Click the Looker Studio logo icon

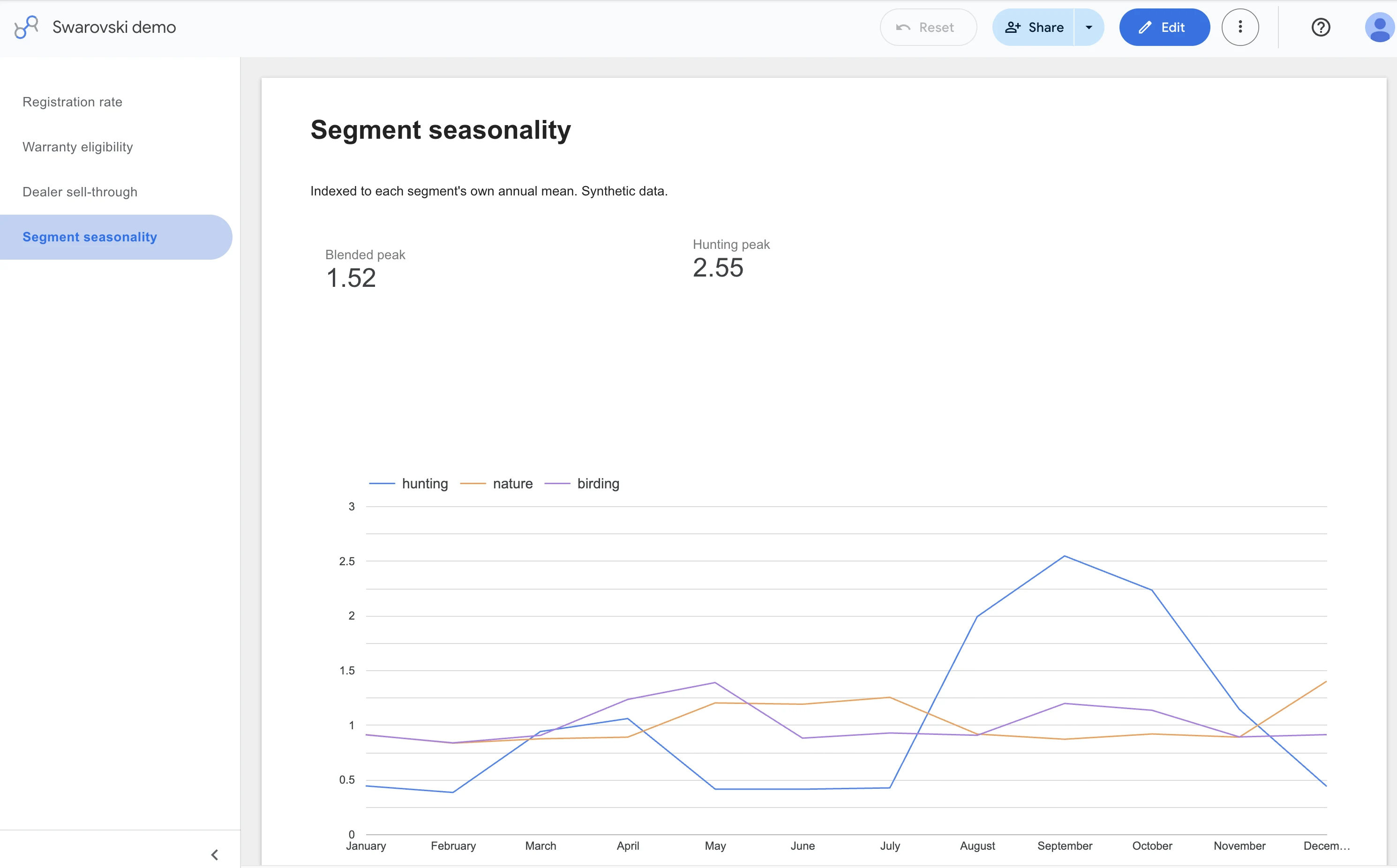[26, 27]
